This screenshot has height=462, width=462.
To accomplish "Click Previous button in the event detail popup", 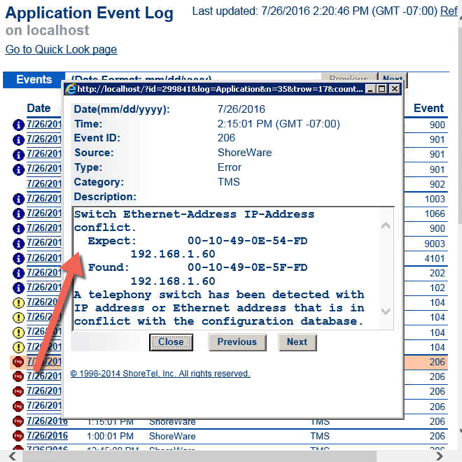I will [237, 342].
